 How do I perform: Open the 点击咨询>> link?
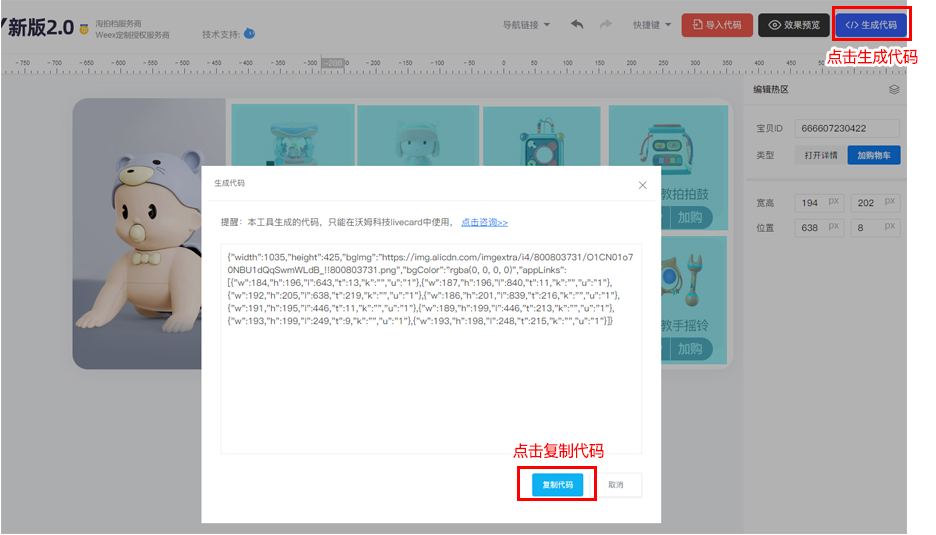[x=484, y=222]
